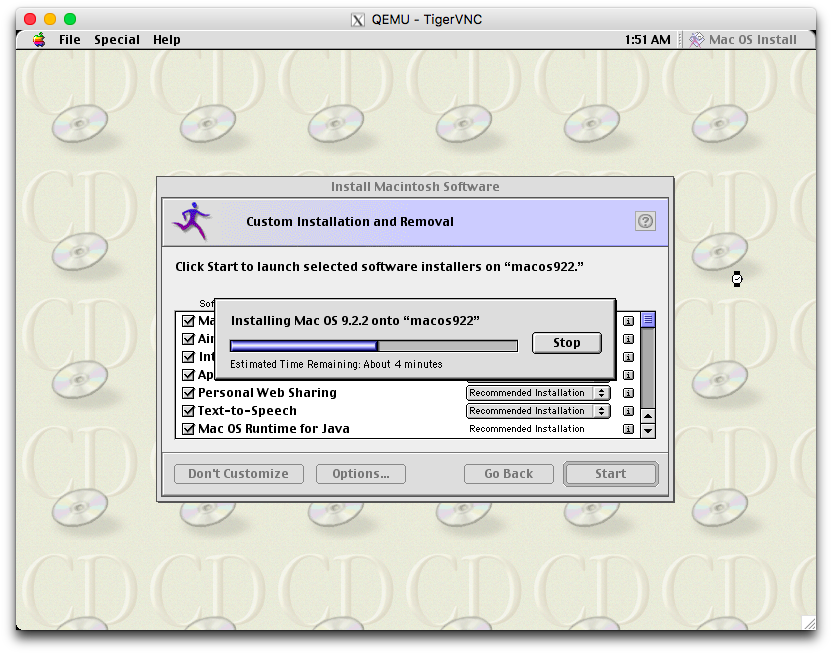Click the scroll down arrow in software list
Screen dimensions: 832x654
(648, 430)
